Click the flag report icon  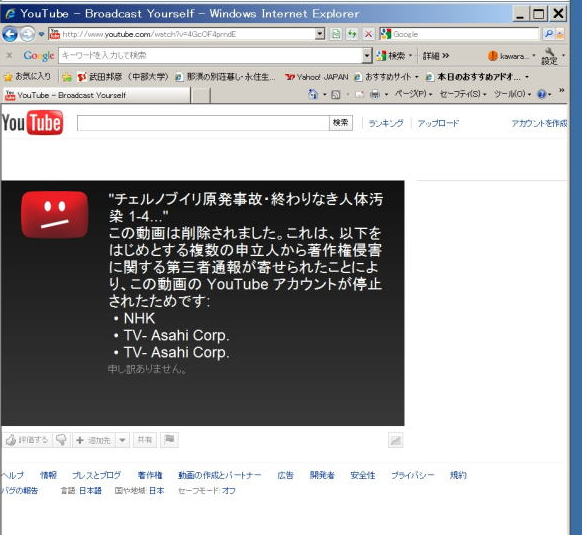click(x=169, y=440)
